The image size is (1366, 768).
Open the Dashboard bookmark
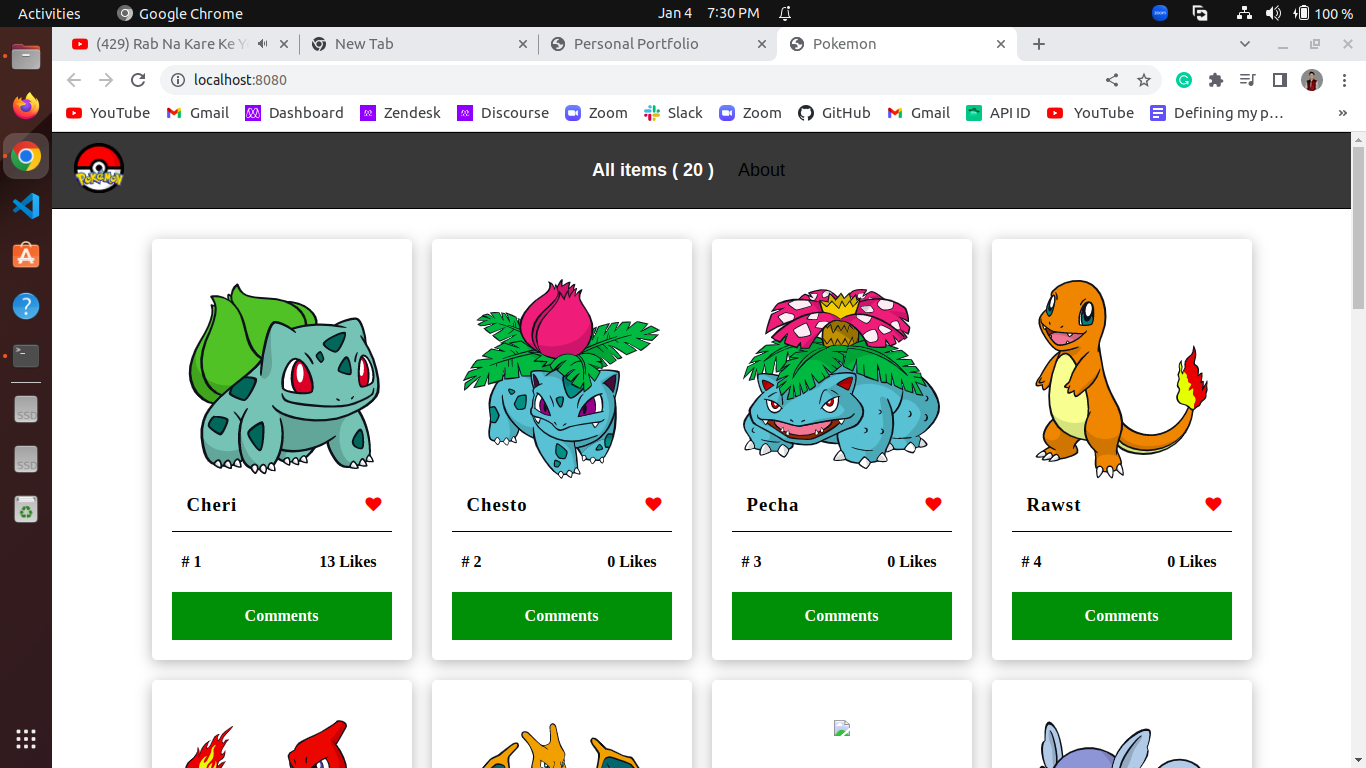pos(294,113)
